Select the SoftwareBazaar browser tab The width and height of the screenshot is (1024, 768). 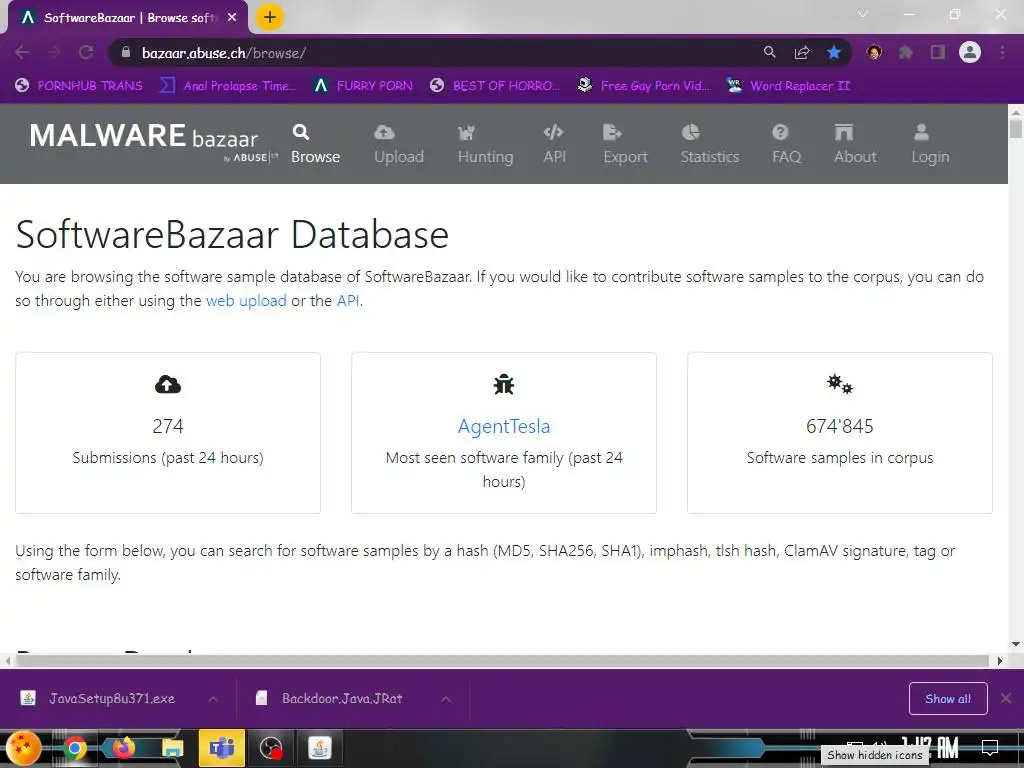point(127,18)
